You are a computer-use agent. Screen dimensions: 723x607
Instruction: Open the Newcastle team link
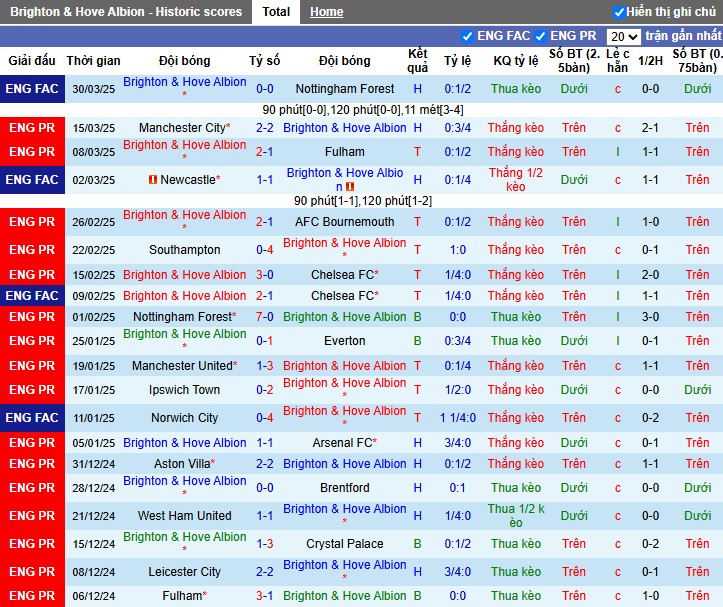[x=188, y=179]
